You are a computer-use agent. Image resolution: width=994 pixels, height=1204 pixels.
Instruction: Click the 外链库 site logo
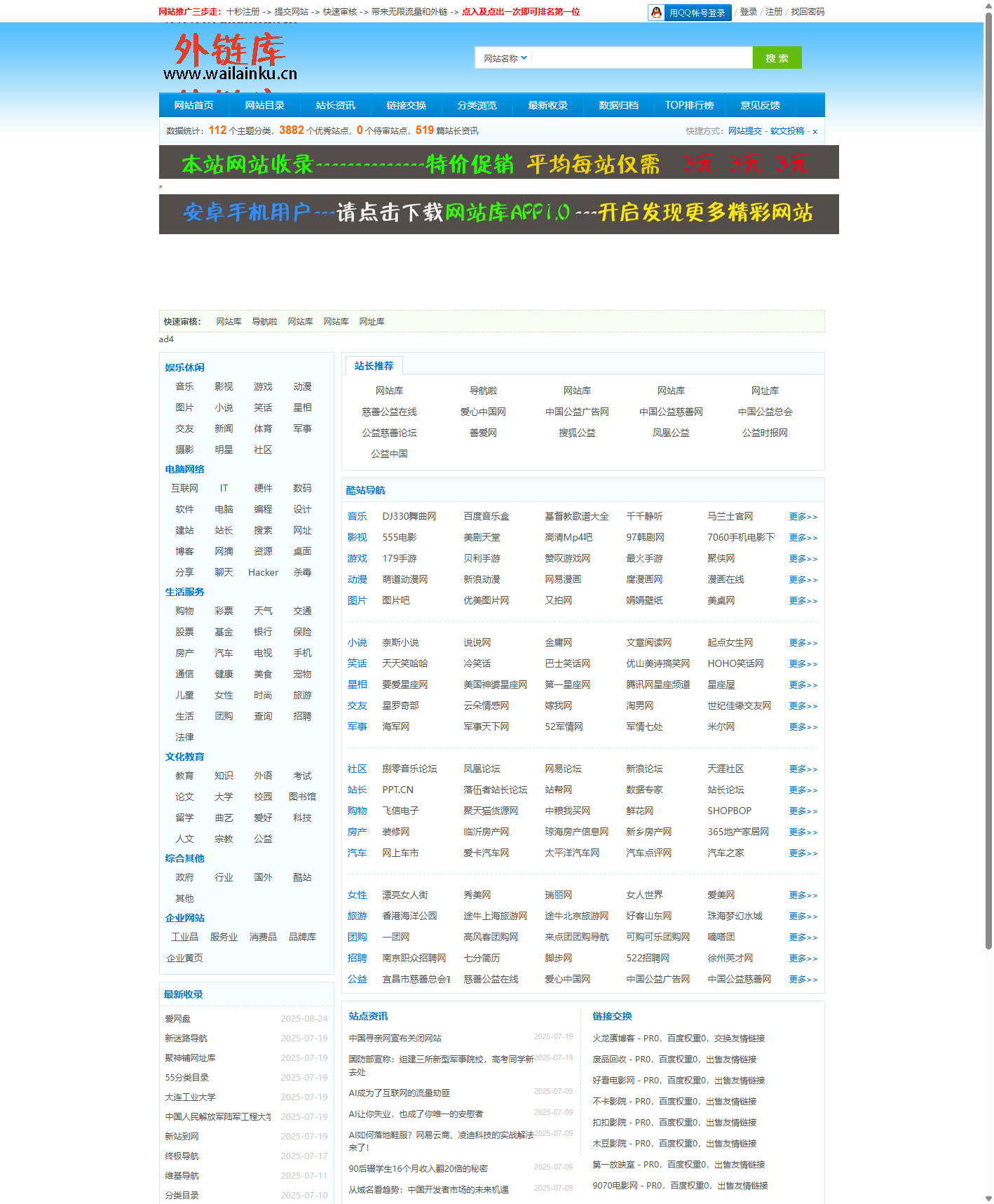point(230,58)
